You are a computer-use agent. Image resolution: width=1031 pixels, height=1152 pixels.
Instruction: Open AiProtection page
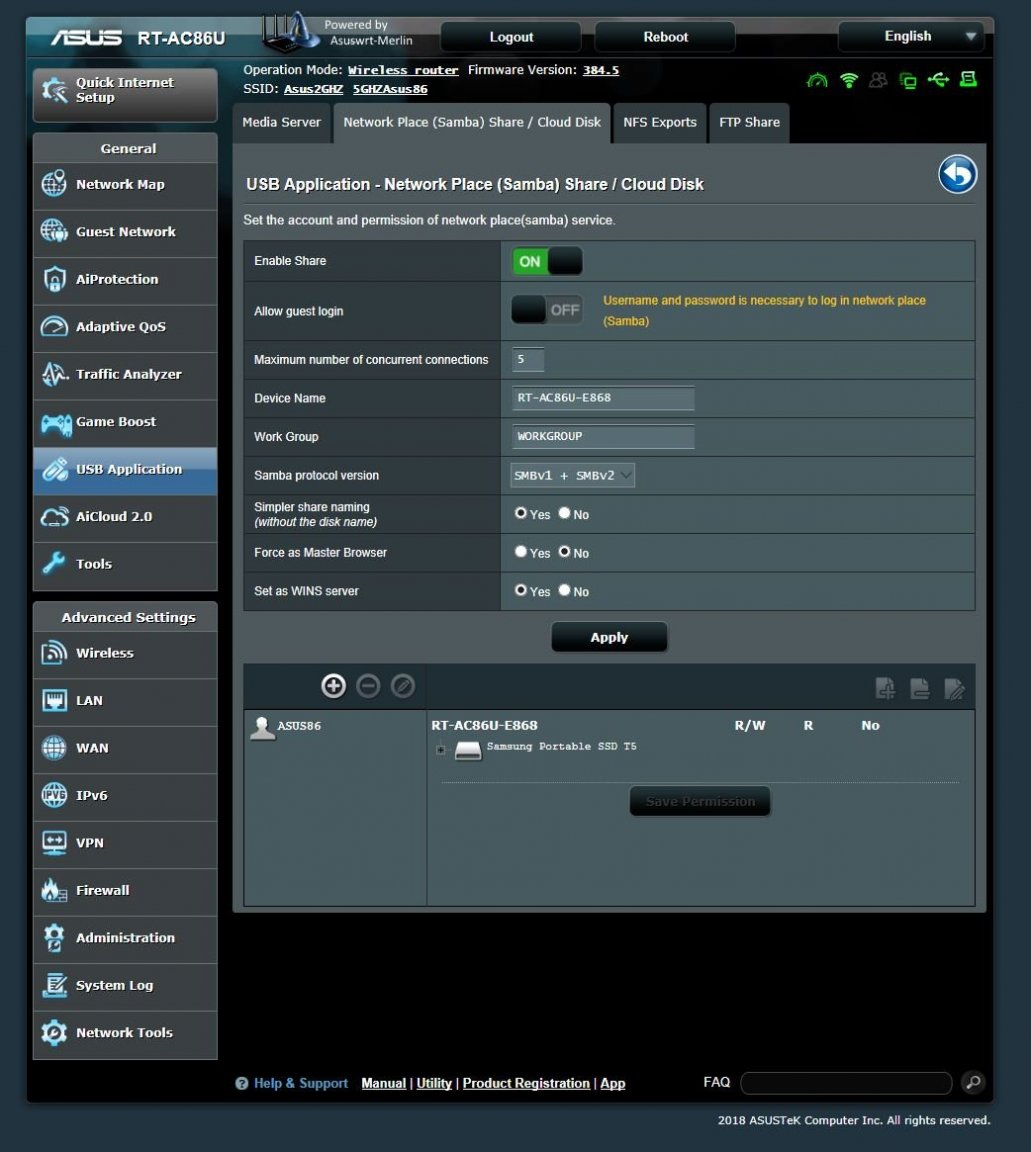[125, 280]
